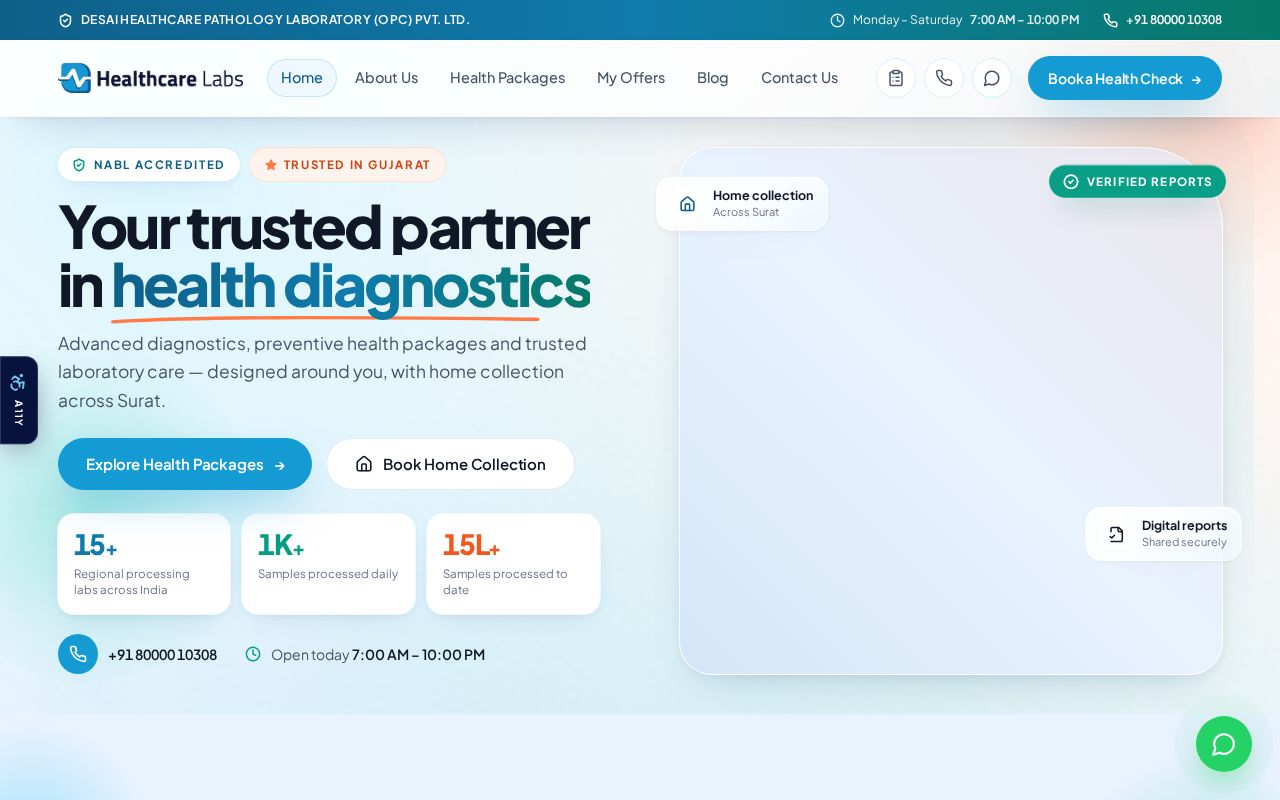1280x800 pixels.
Task: Click the Home collection Across Surat card
Action: [x=742, y=204]
